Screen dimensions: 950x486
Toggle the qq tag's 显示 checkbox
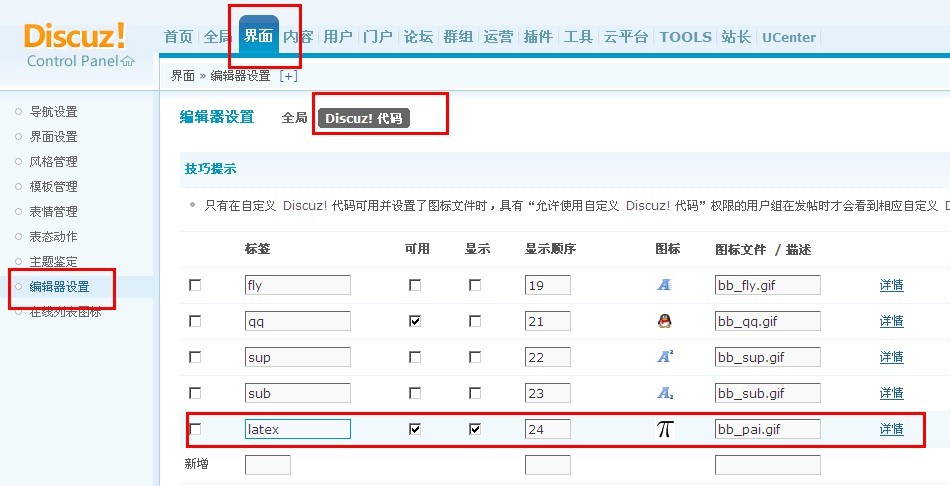point(475,321)
